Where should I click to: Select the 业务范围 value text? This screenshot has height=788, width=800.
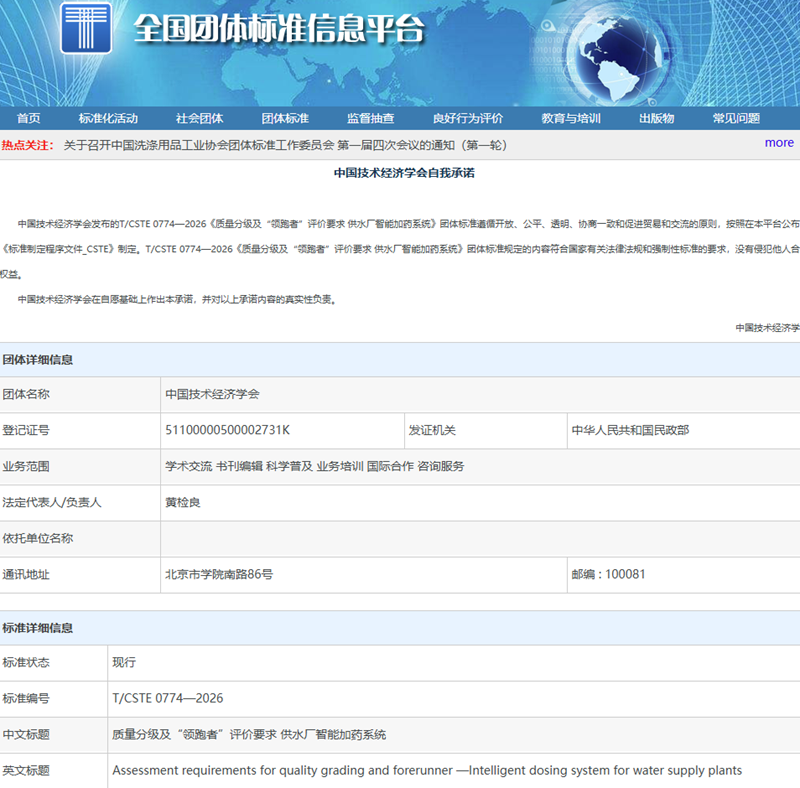coord(315,466)
